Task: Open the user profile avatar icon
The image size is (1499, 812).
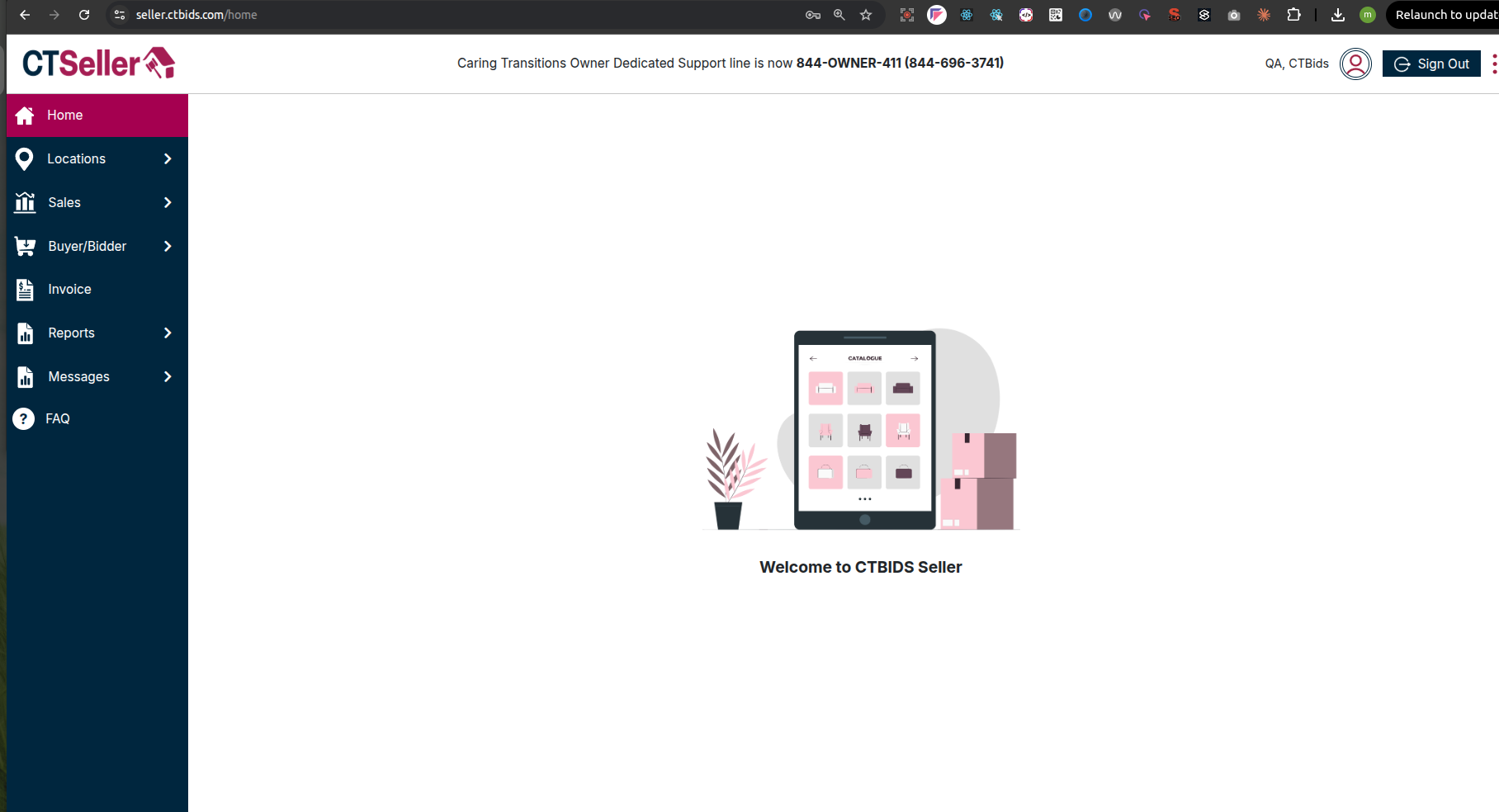Action: point(1355,64)
